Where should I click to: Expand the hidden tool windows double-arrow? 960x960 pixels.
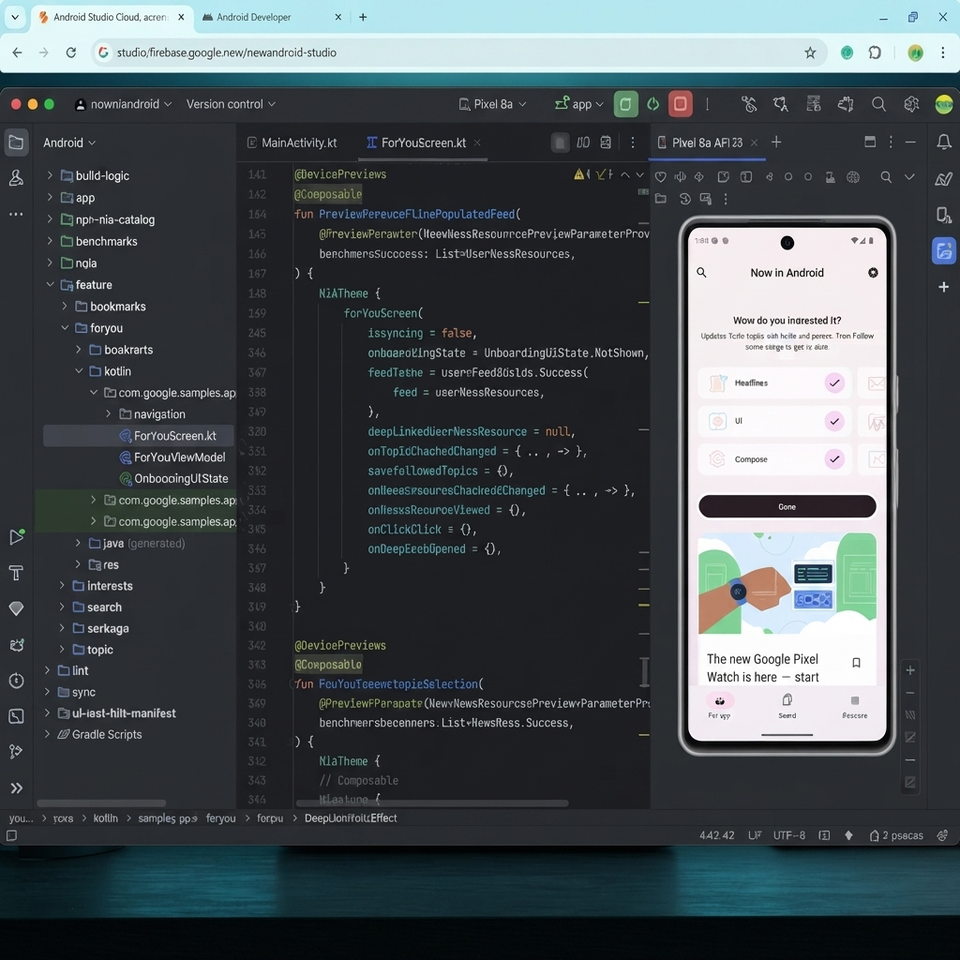17,787
